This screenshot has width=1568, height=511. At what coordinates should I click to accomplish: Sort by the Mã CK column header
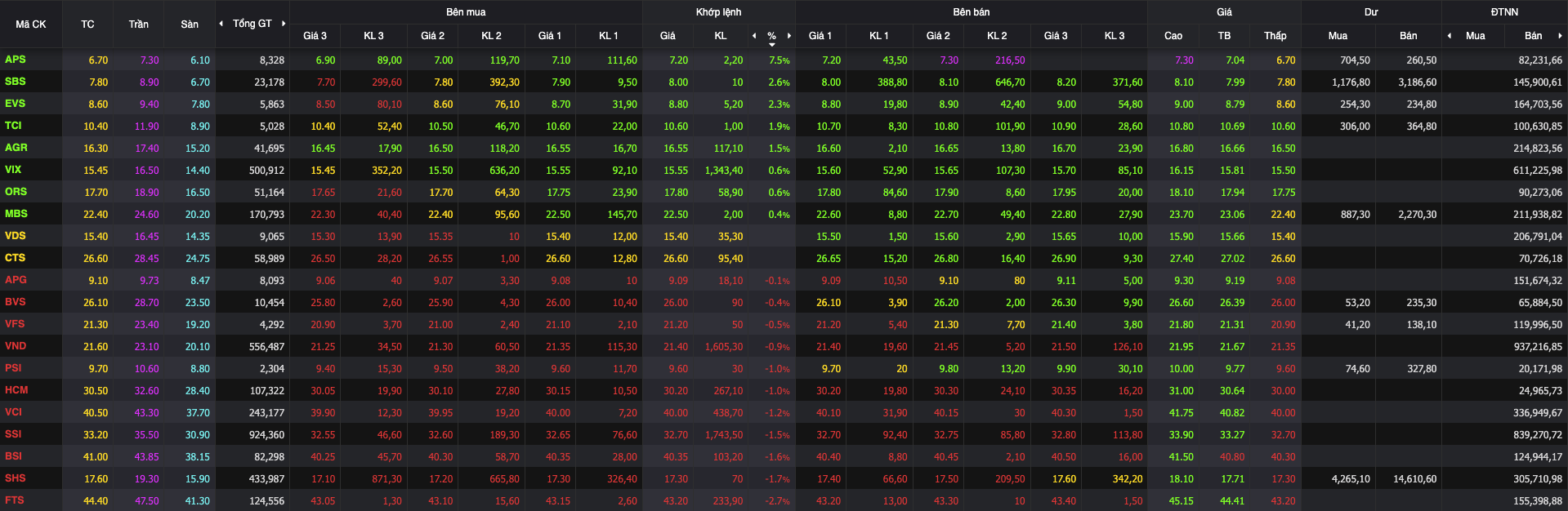pos(31,24)
